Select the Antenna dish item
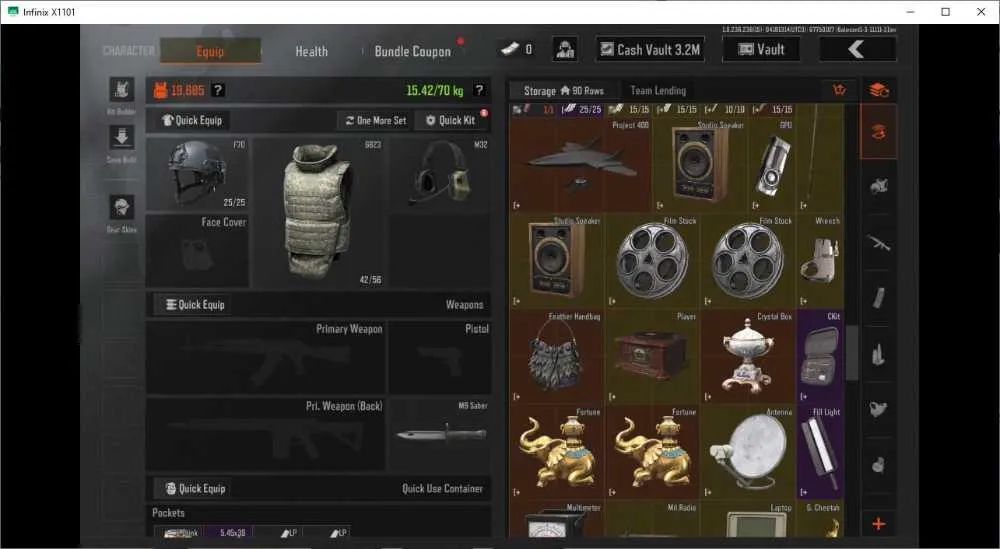The width and height of the screenshot is (1000, 549). click(x=748, y=452)
